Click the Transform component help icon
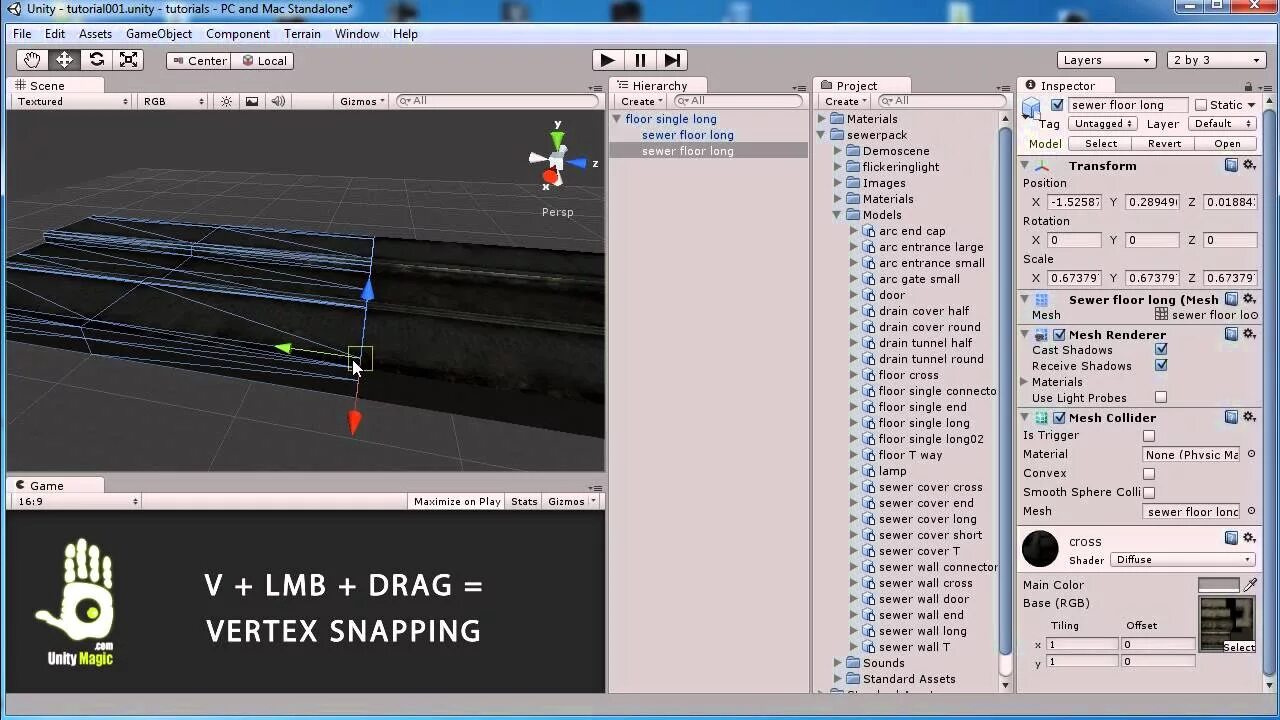1280x720 pixels. tap(1232, 165)
